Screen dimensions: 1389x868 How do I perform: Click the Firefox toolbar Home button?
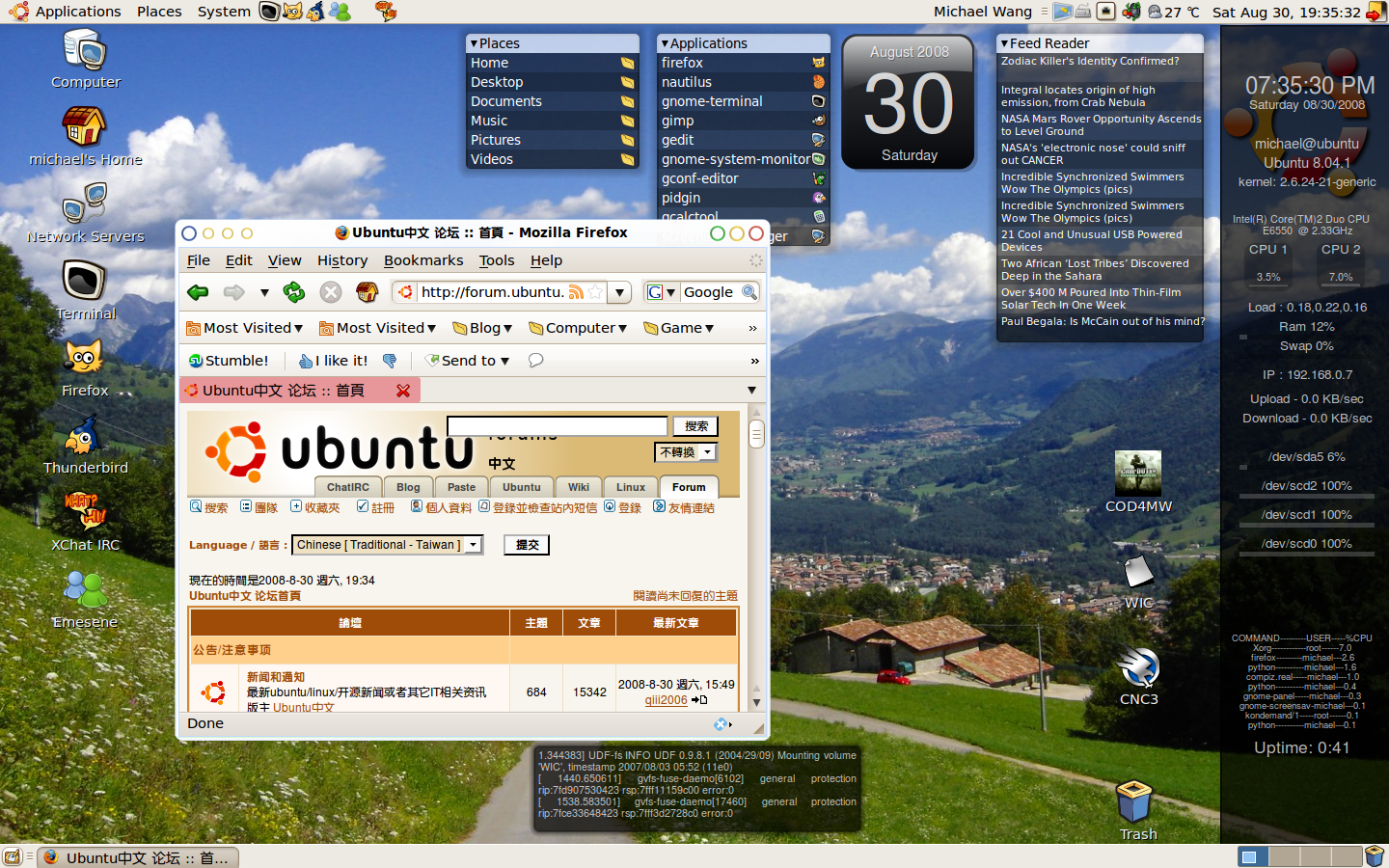pyautogui.click(x=367, y=292)
